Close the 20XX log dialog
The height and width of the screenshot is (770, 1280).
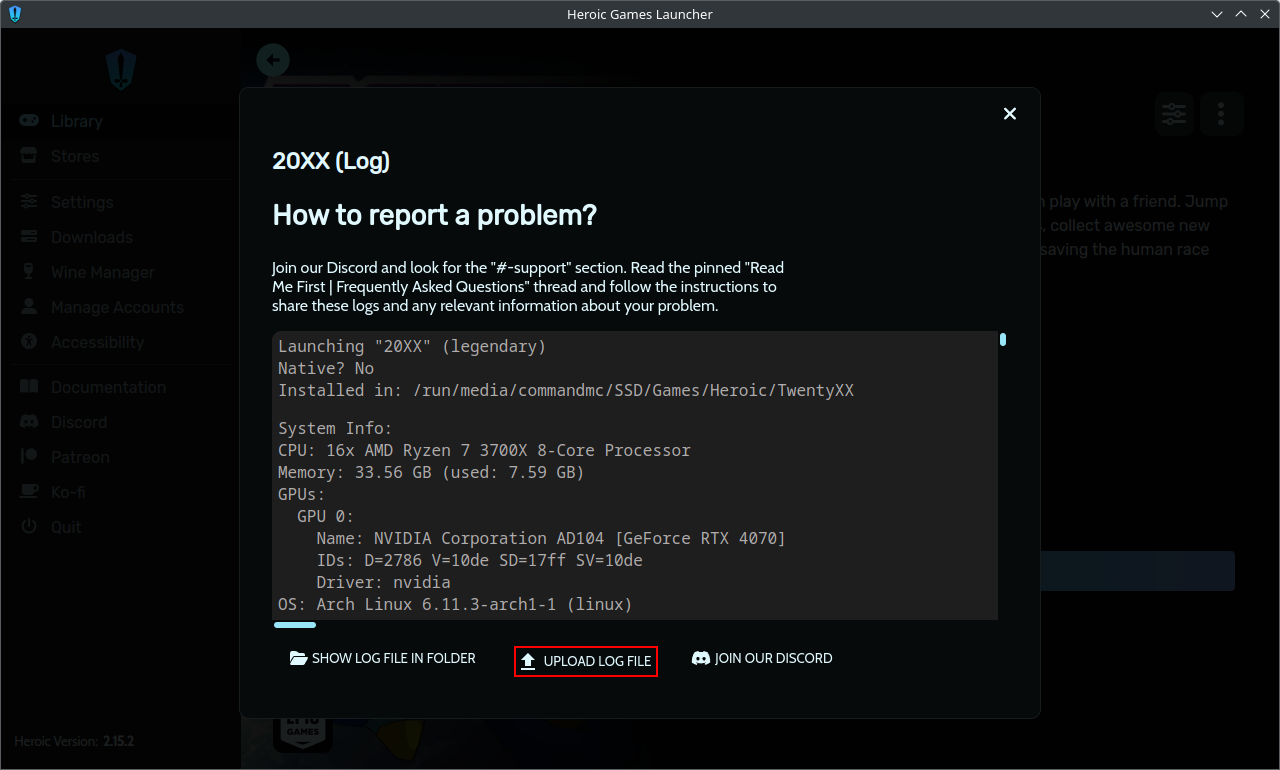(x=1010, y=114)
